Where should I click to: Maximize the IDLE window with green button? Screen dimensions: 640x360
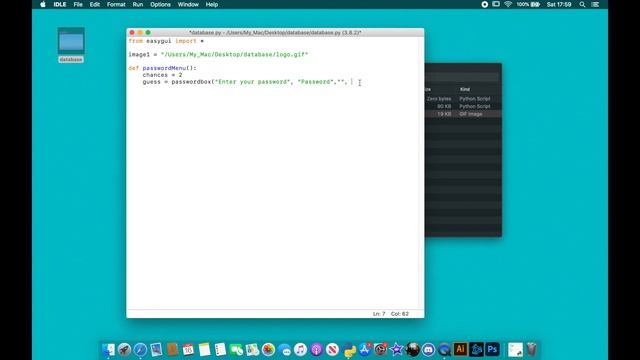(x=148, y=32)
